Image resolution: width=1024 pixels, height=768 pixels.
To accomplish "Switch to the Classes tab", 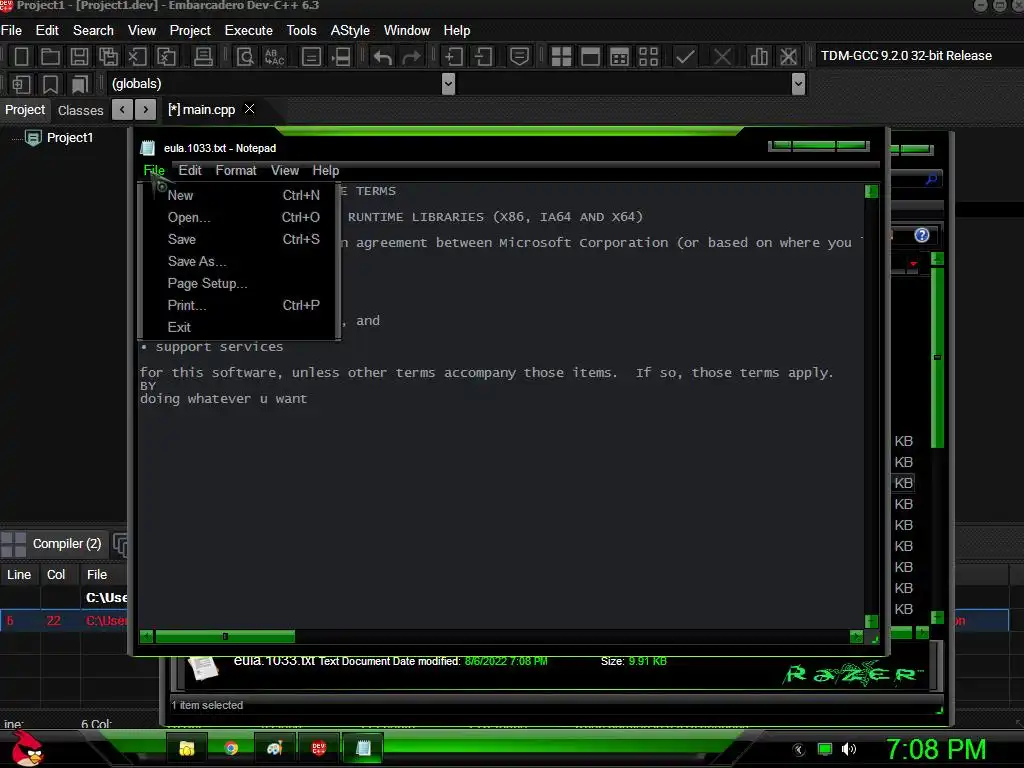I will coord(80,110).
